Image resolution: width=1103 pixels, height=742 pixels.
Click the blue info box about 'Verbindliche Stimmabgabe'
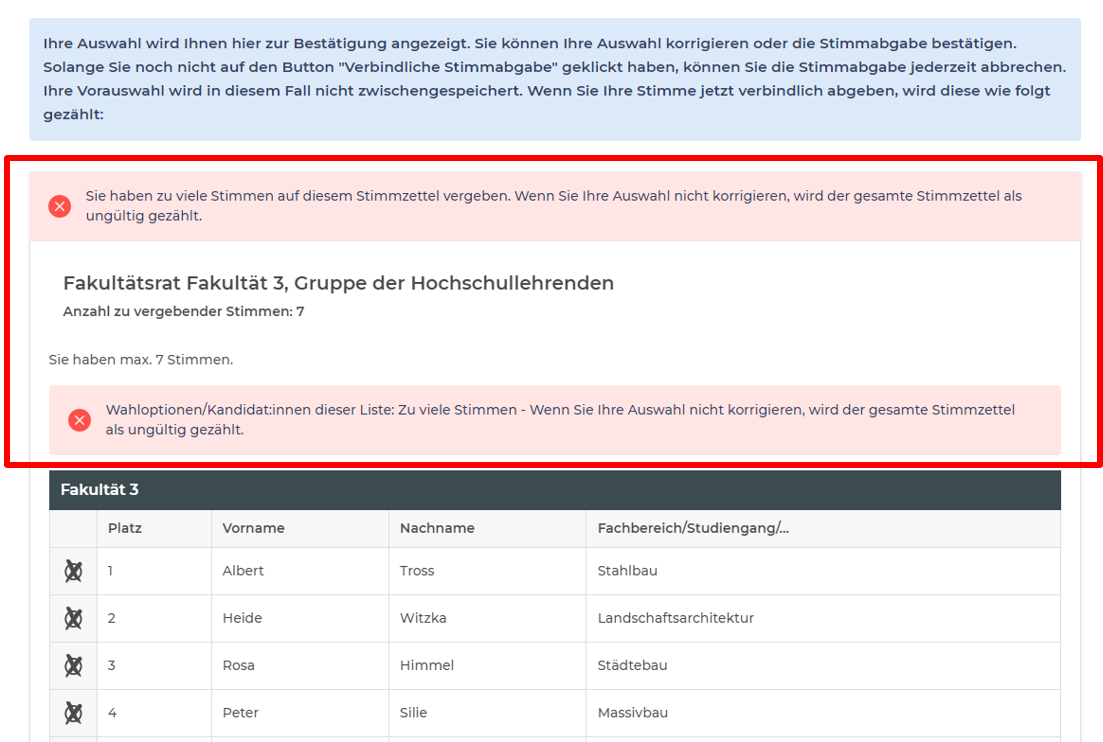coord(555,79)
